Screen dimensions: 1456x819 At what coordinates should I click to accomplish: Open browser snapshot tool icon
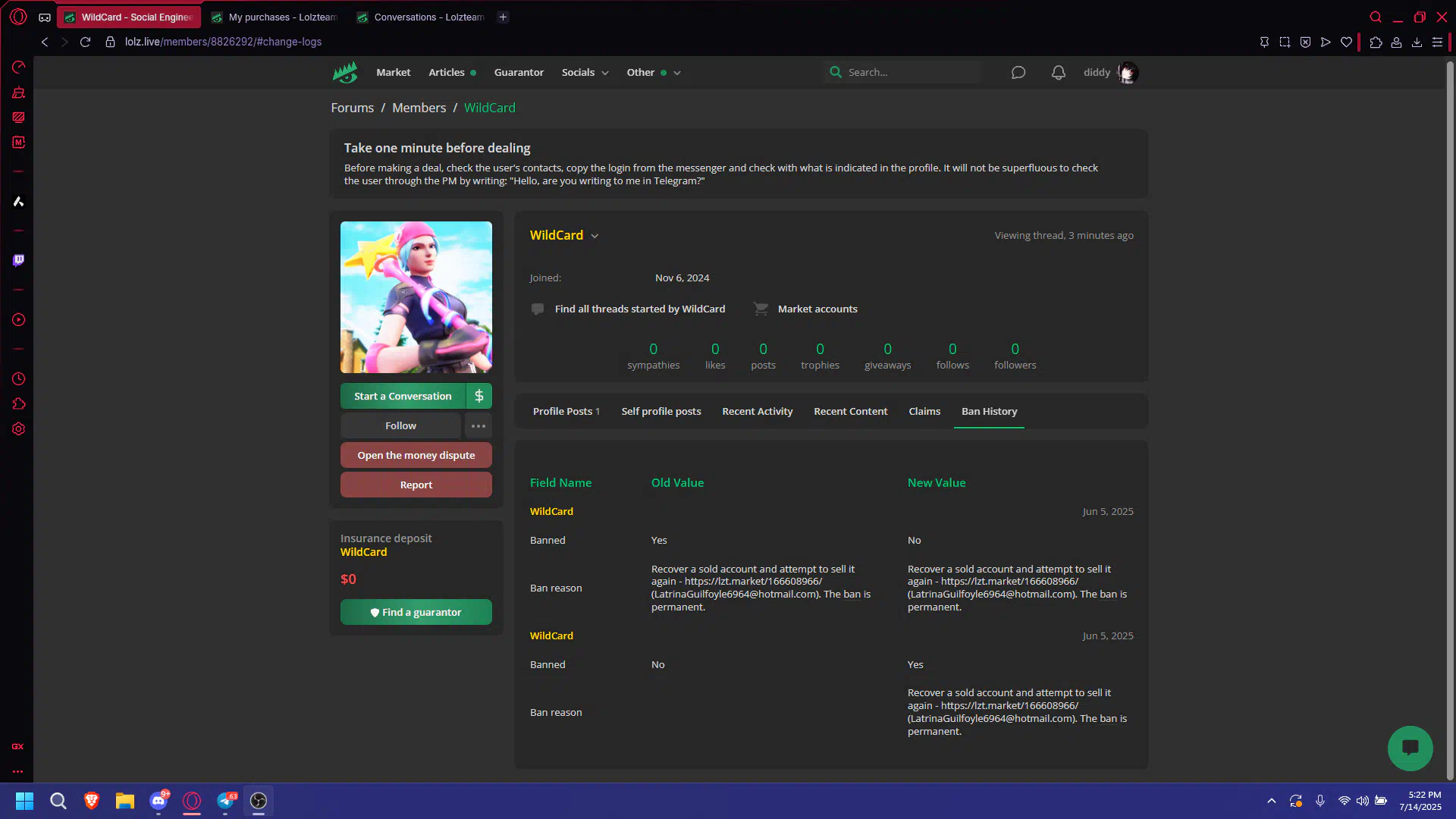click(1285, 42)
